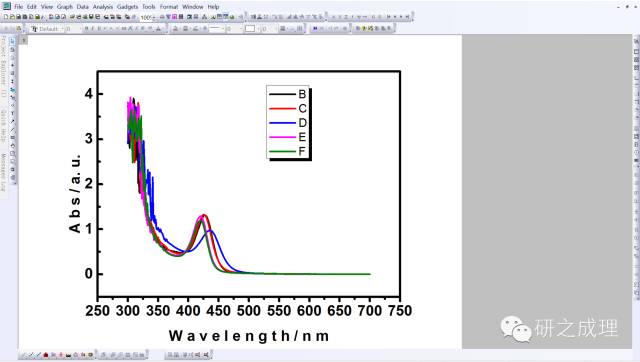640x362 pixels.
Task: Open the Edit menu
Action: [32, 7]
